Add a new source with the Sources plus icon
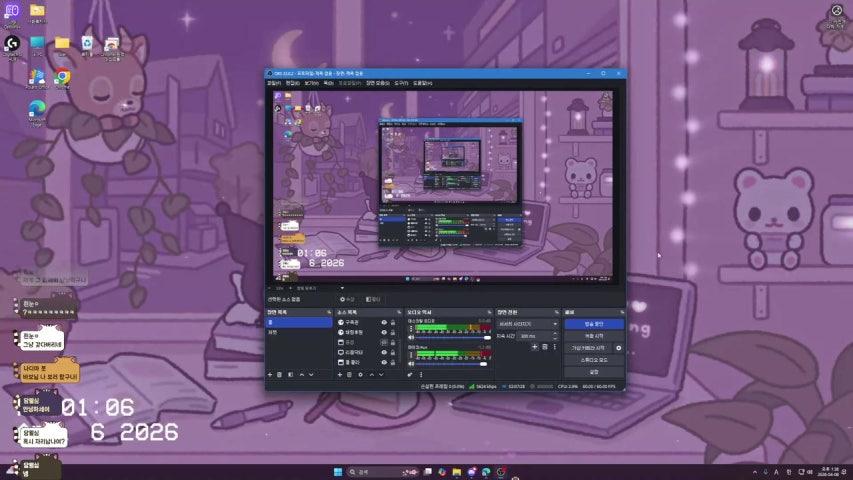This screenshot has height=480, width=853. tap(339, 374)
